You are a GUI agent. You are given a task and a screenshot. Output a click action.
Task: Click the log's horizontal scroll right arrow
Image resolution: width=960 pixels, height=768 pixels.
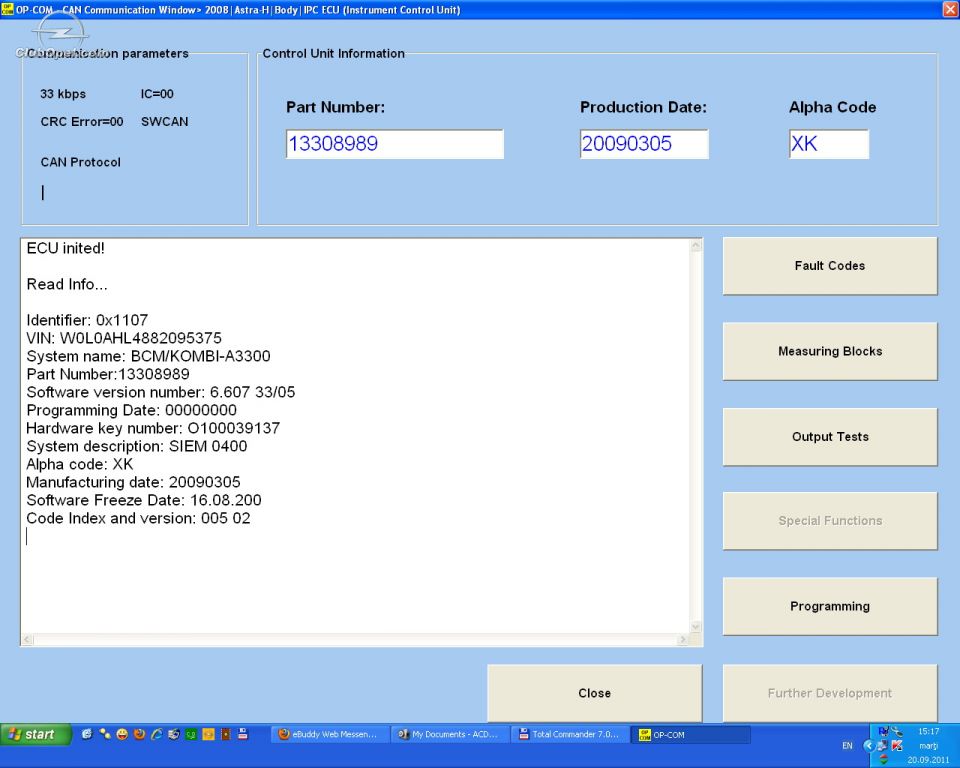pos(683,639)
